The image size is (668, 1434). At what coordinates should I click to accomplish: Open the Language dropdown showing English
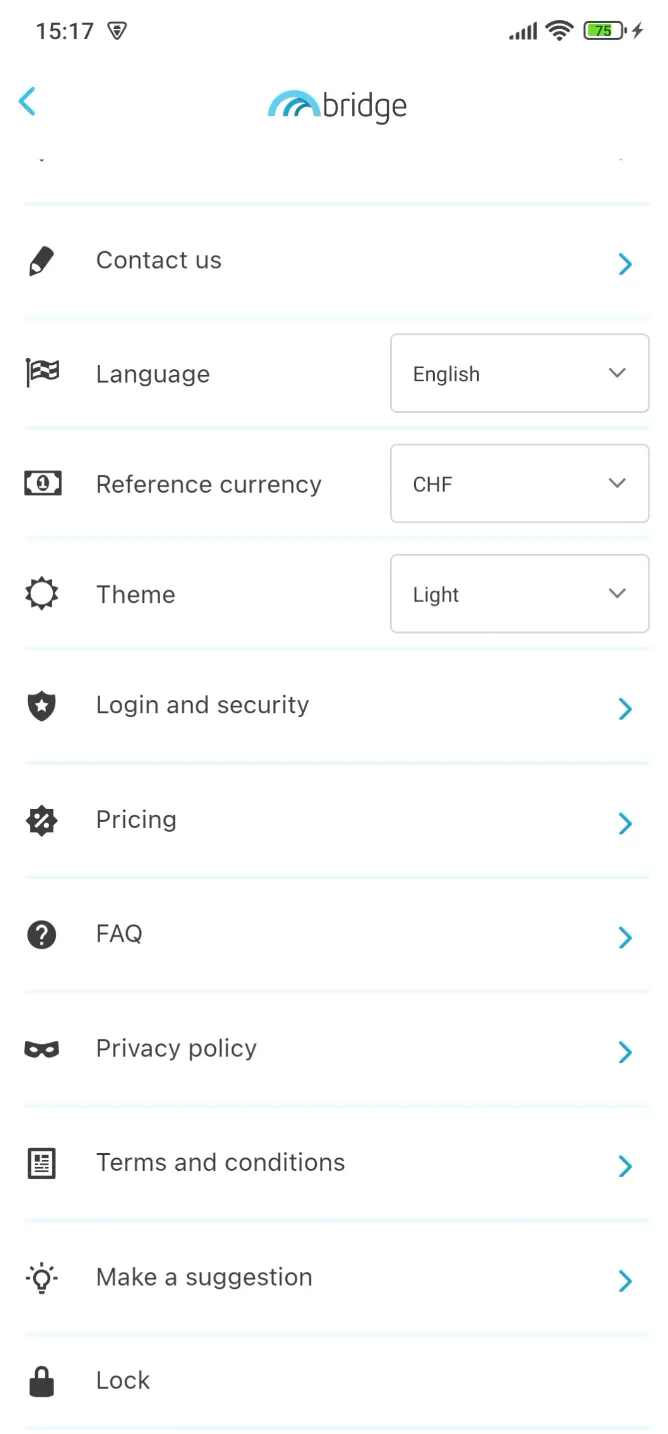[519, 373]
